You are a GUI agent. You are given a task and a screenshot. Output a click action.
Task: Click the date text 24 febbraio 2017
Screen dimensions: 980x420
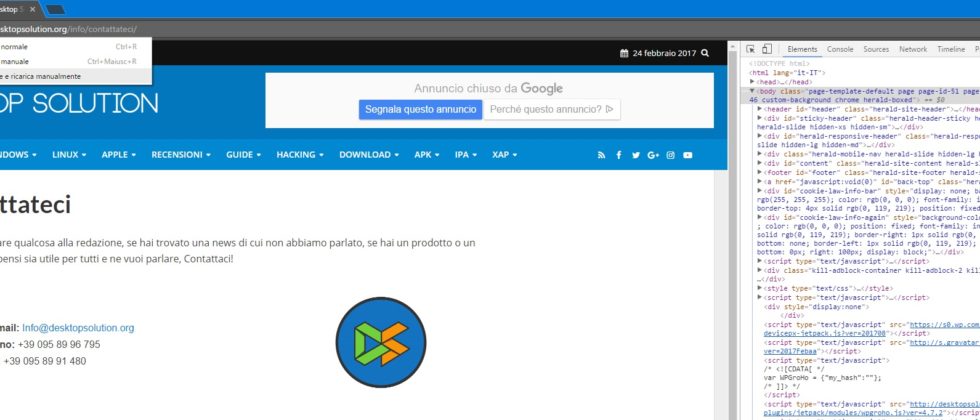[664, 53]
